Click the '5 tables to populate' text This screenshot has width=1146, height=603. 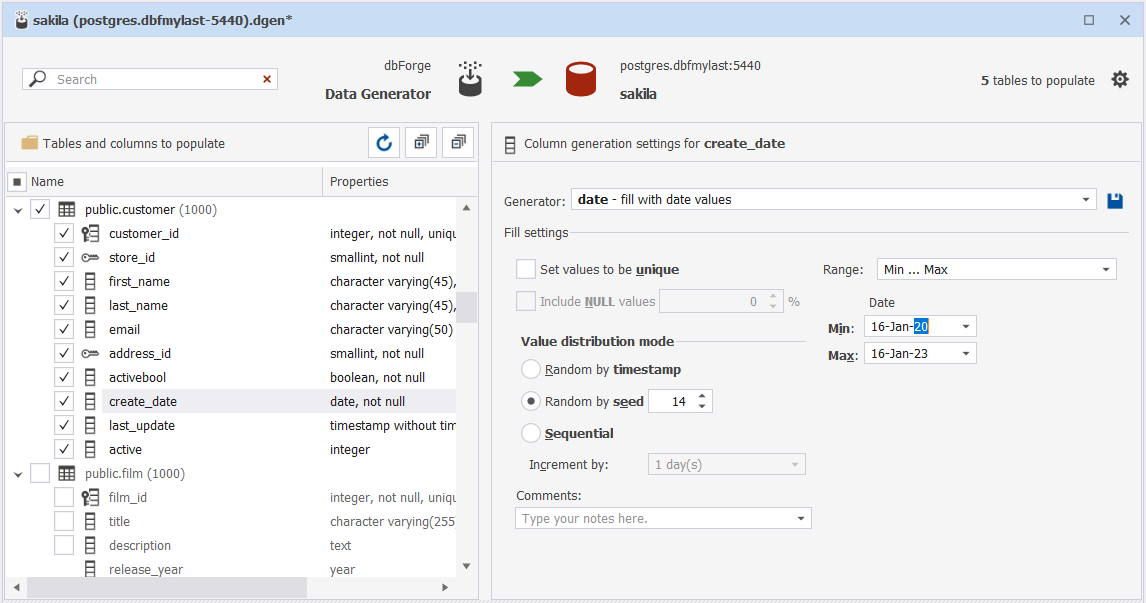(x=1037, y=80)
